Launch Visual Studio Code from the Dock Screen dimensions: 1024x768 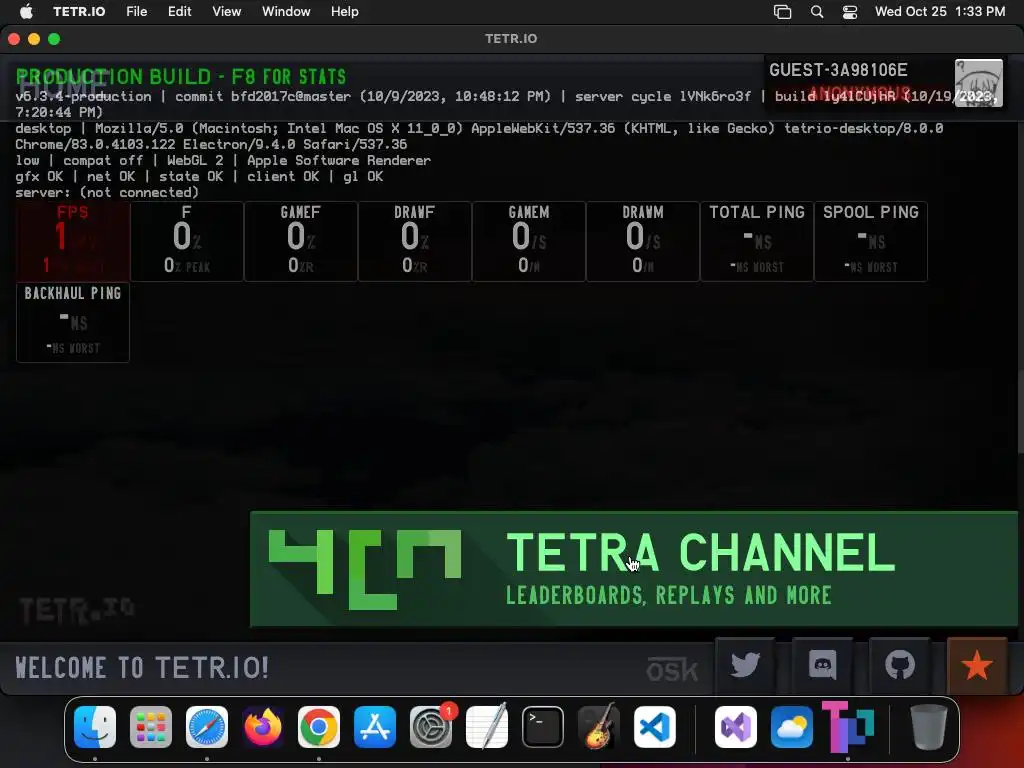pyautogui.click(x=654, y=727)
